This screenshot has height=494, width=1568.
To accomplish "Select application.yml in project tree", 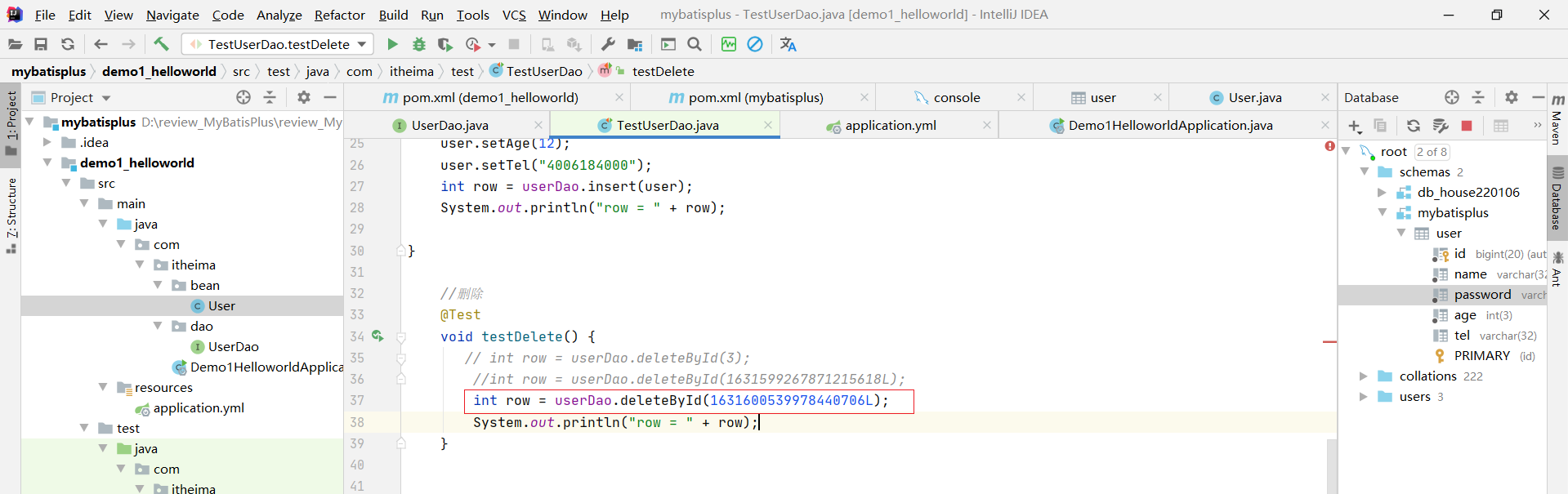I will coord(199,407).
